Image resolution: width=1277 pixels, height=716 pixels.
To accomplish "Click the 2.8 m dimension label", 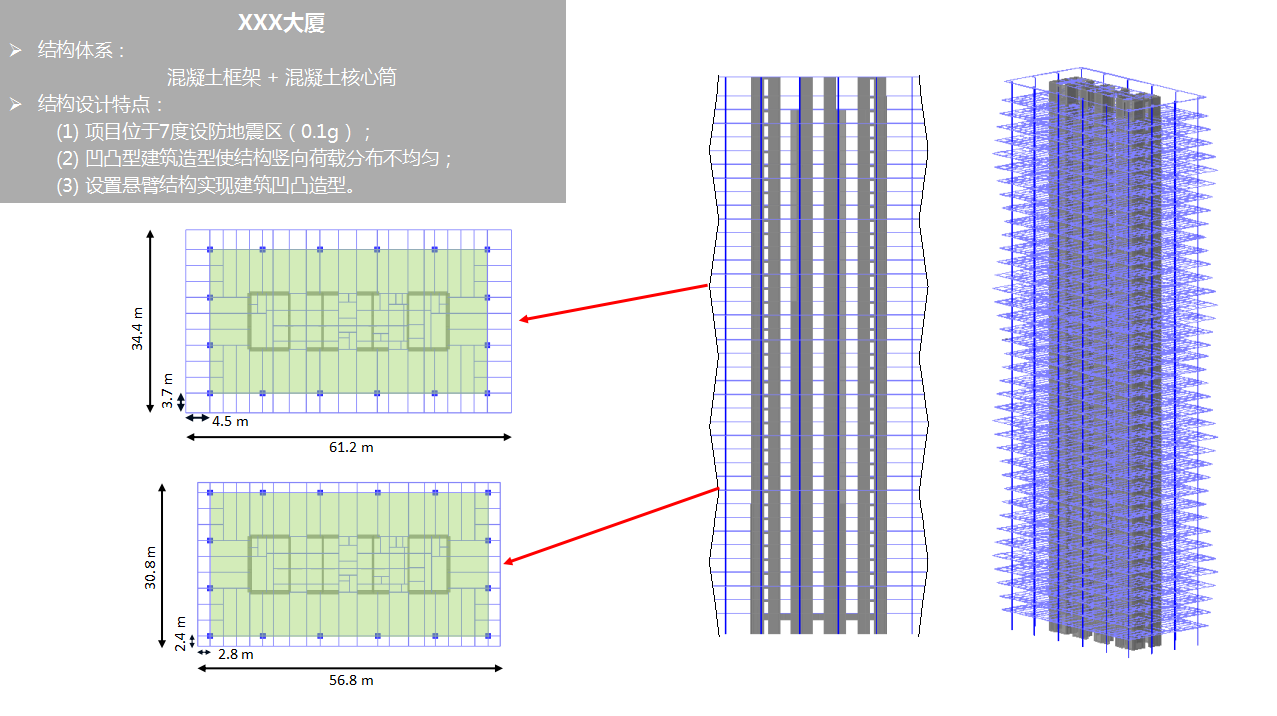I will coord(236,654).
